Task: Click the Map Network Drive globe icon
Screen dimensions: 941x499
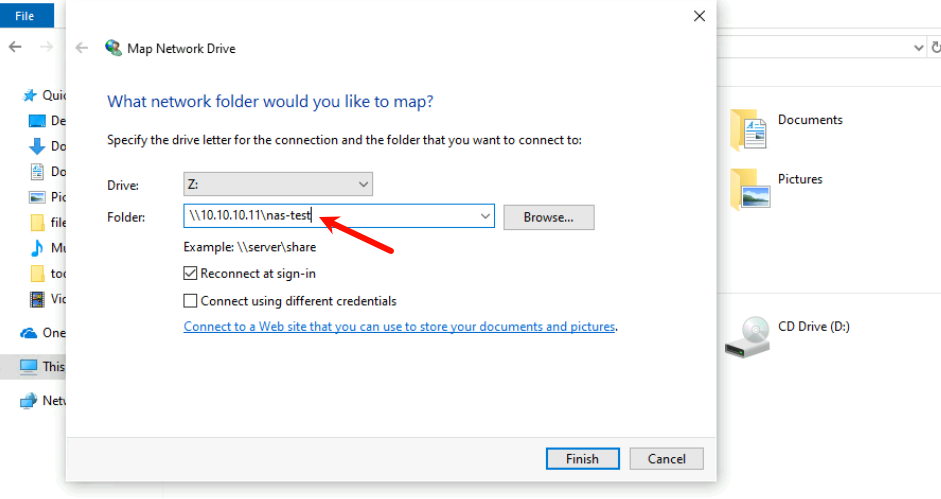Action: pyautogui.click(x=113, y=47)
